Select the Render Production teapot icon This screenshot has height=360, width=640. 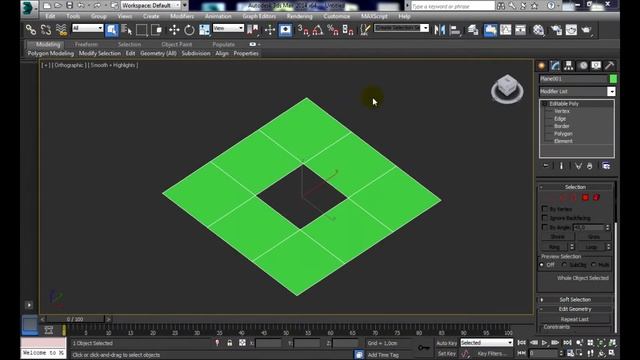click(587, 30)
